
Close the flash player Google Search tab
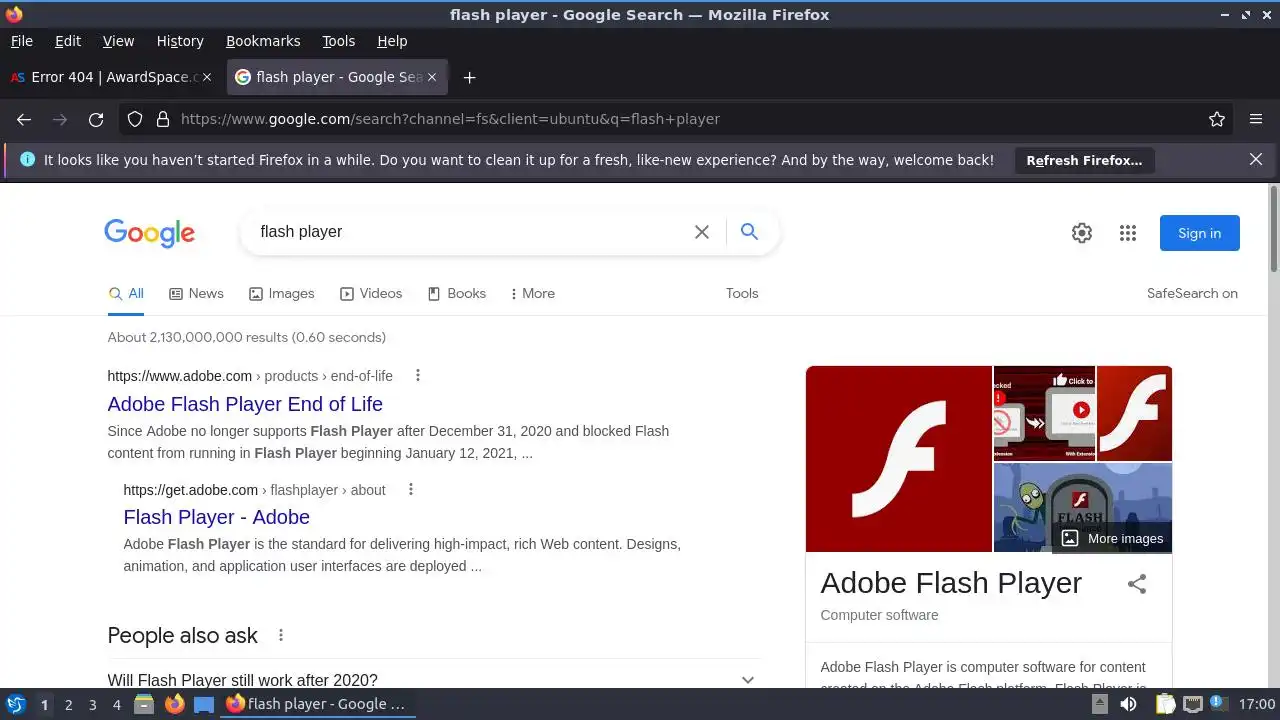click(x=432, y=77)
